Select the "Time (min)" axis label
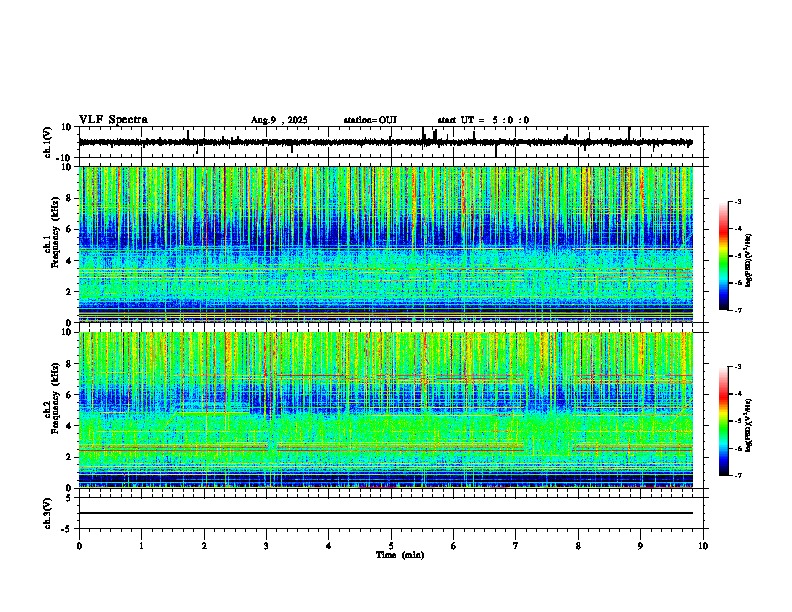 pos(400,555)
